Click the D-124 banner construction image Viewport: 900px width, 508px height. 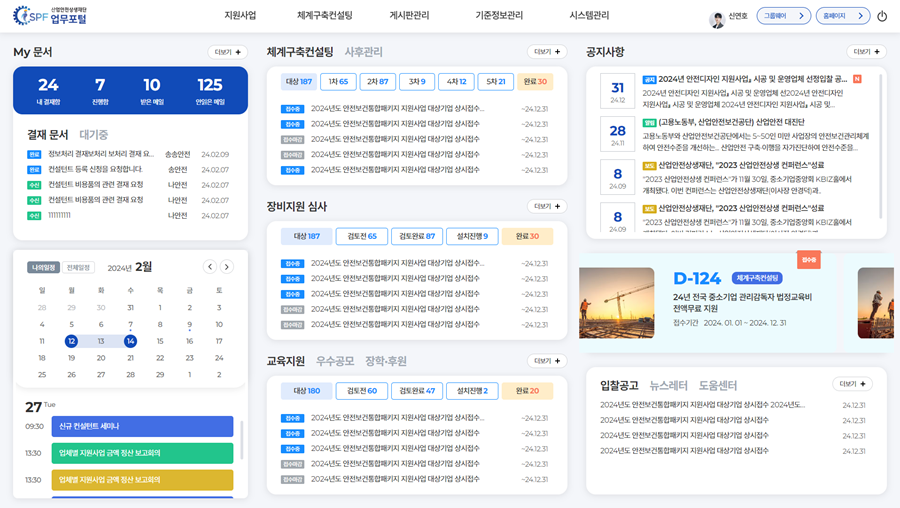pyautogui.click(x=616, y=302)
